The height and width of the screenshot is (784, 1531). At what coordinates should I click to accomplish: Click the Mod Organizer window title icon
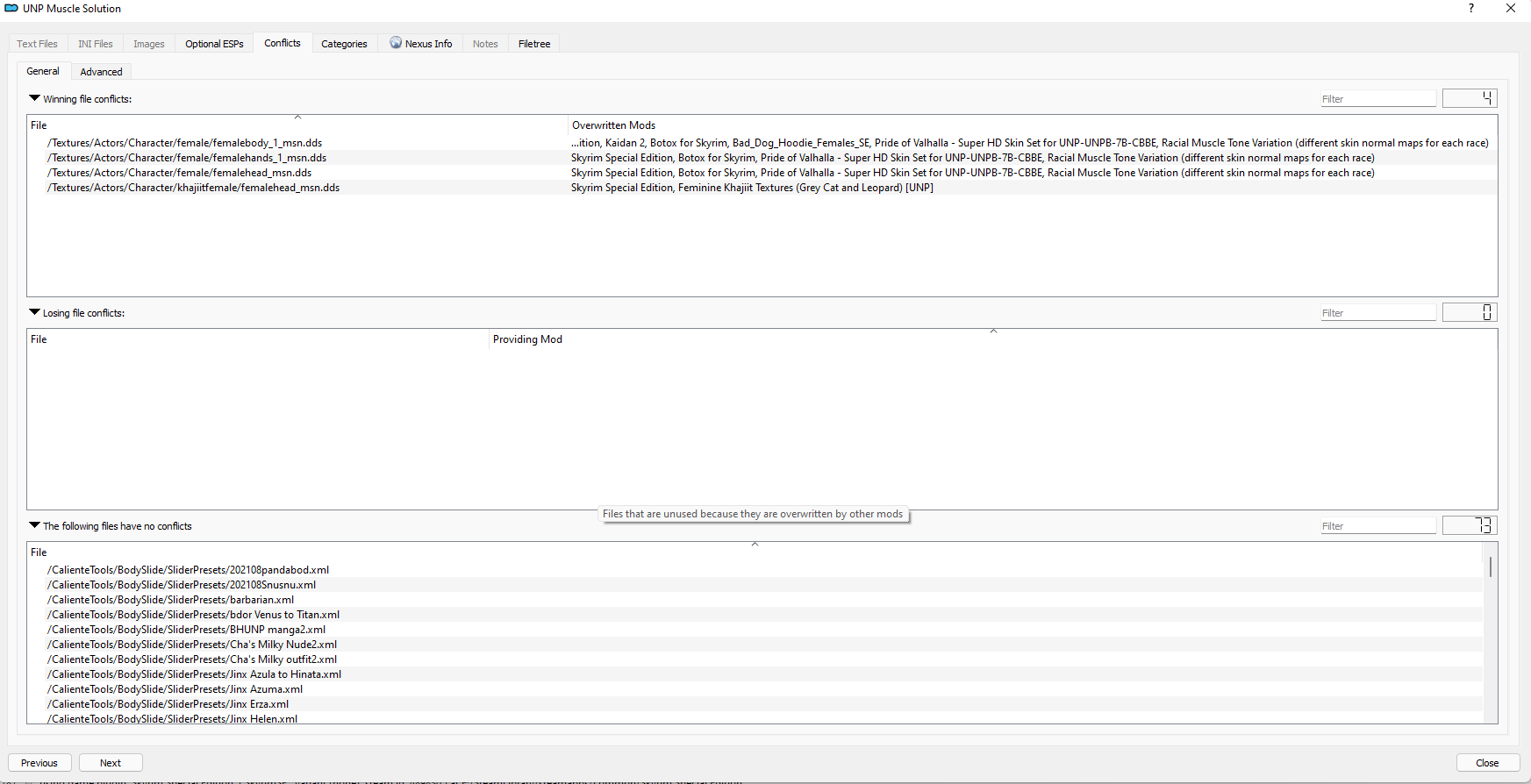pos(11,8)
